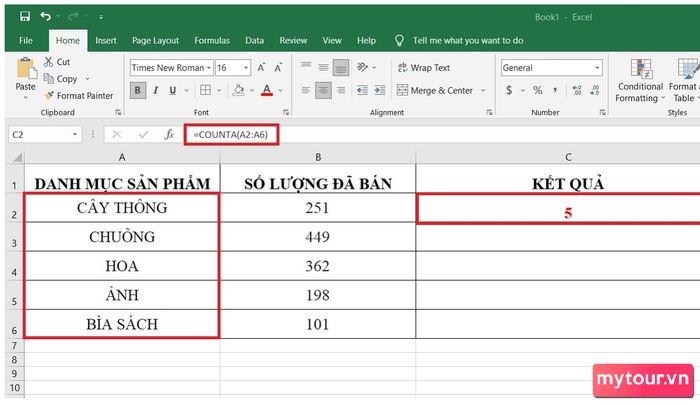Open Font group dialog launcher
Viewport: 700px width, 405px height.
click(286, 113)
